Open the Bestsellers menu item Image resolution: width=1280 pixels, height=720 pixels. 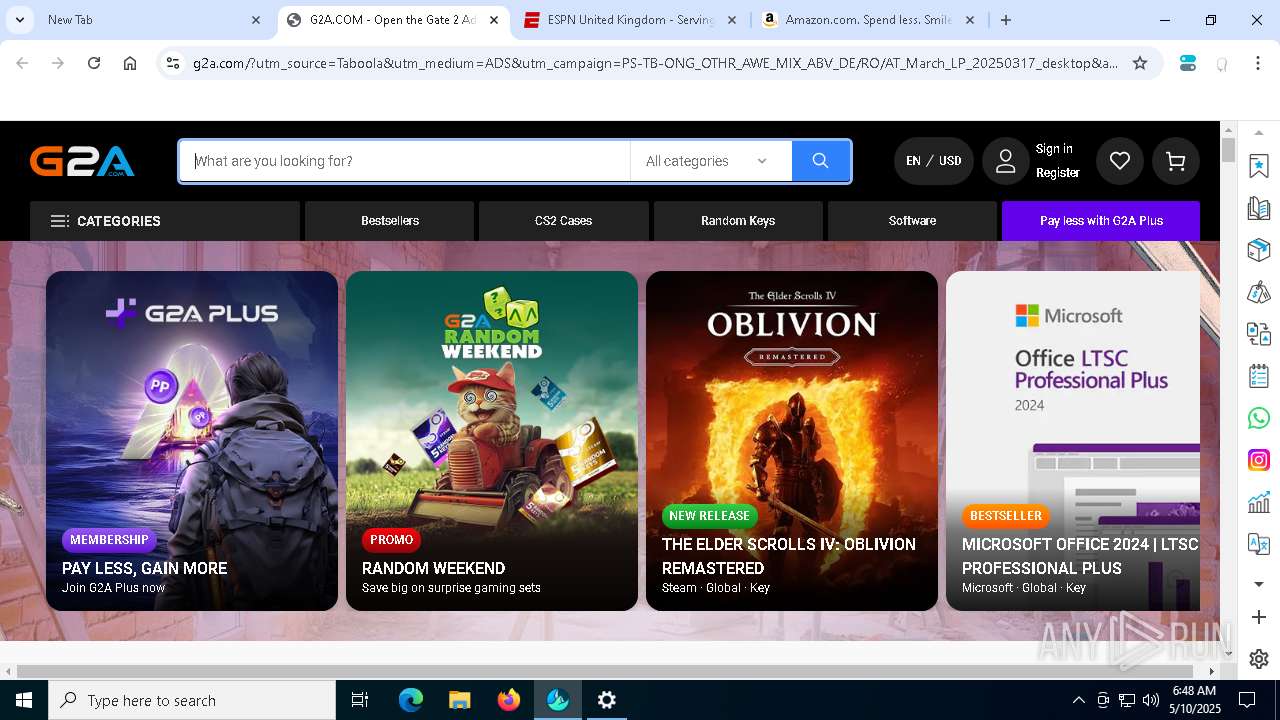390,221
